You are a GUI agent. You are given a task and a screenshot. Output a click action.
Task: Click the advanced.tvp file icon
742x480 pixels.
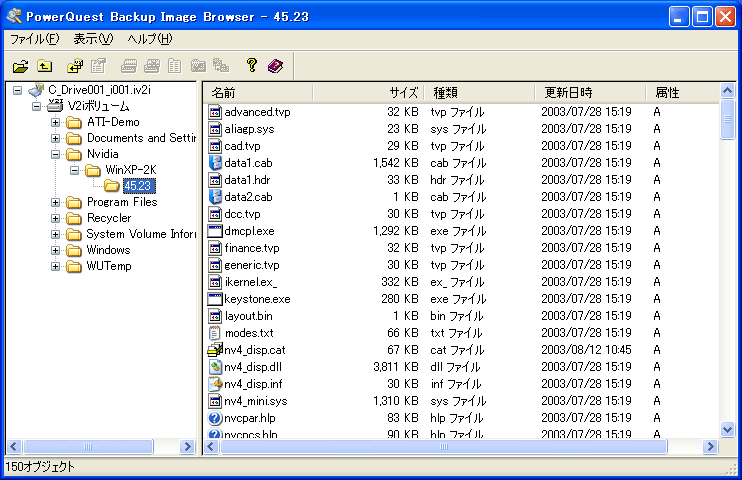pos(215,112)
